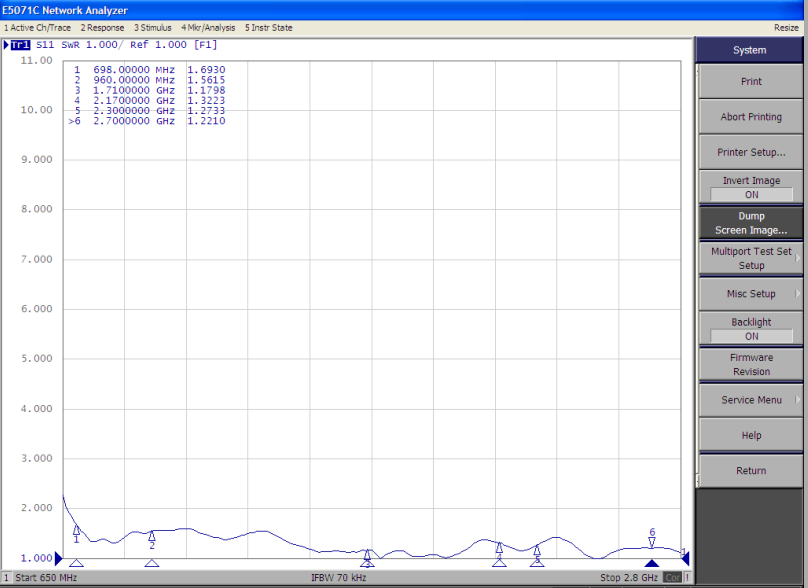Click marker 6 flag on the trace

651,541
